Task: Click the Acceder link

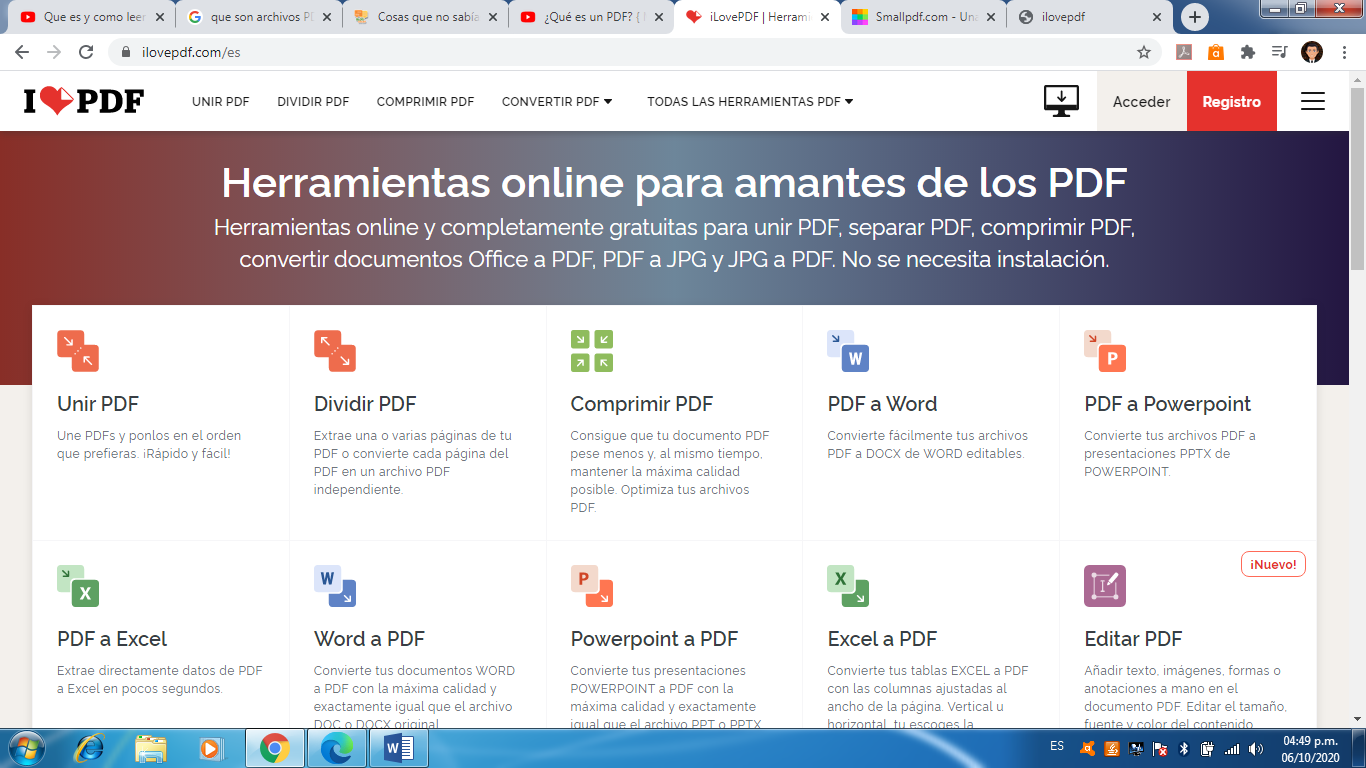Action: [1140, 101]
